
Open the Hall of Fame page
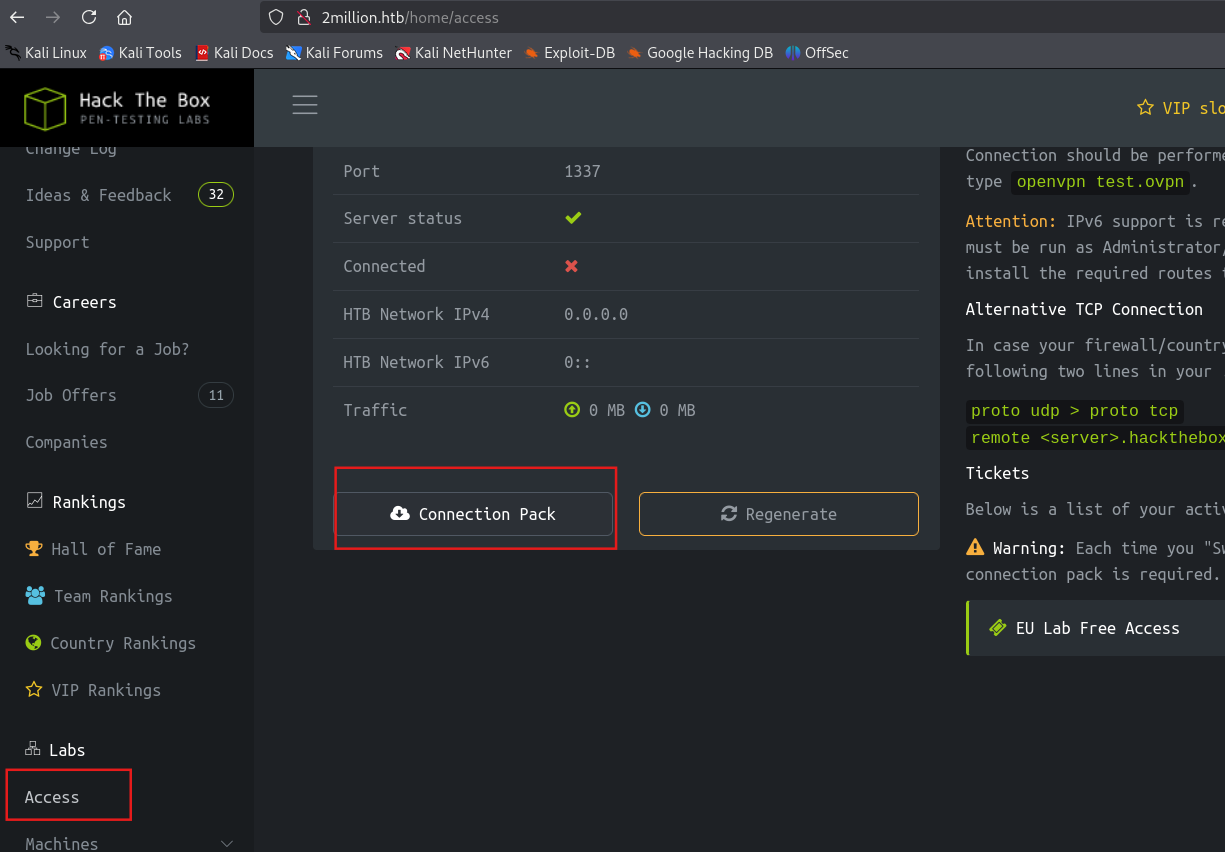click(x=106, y=549)
